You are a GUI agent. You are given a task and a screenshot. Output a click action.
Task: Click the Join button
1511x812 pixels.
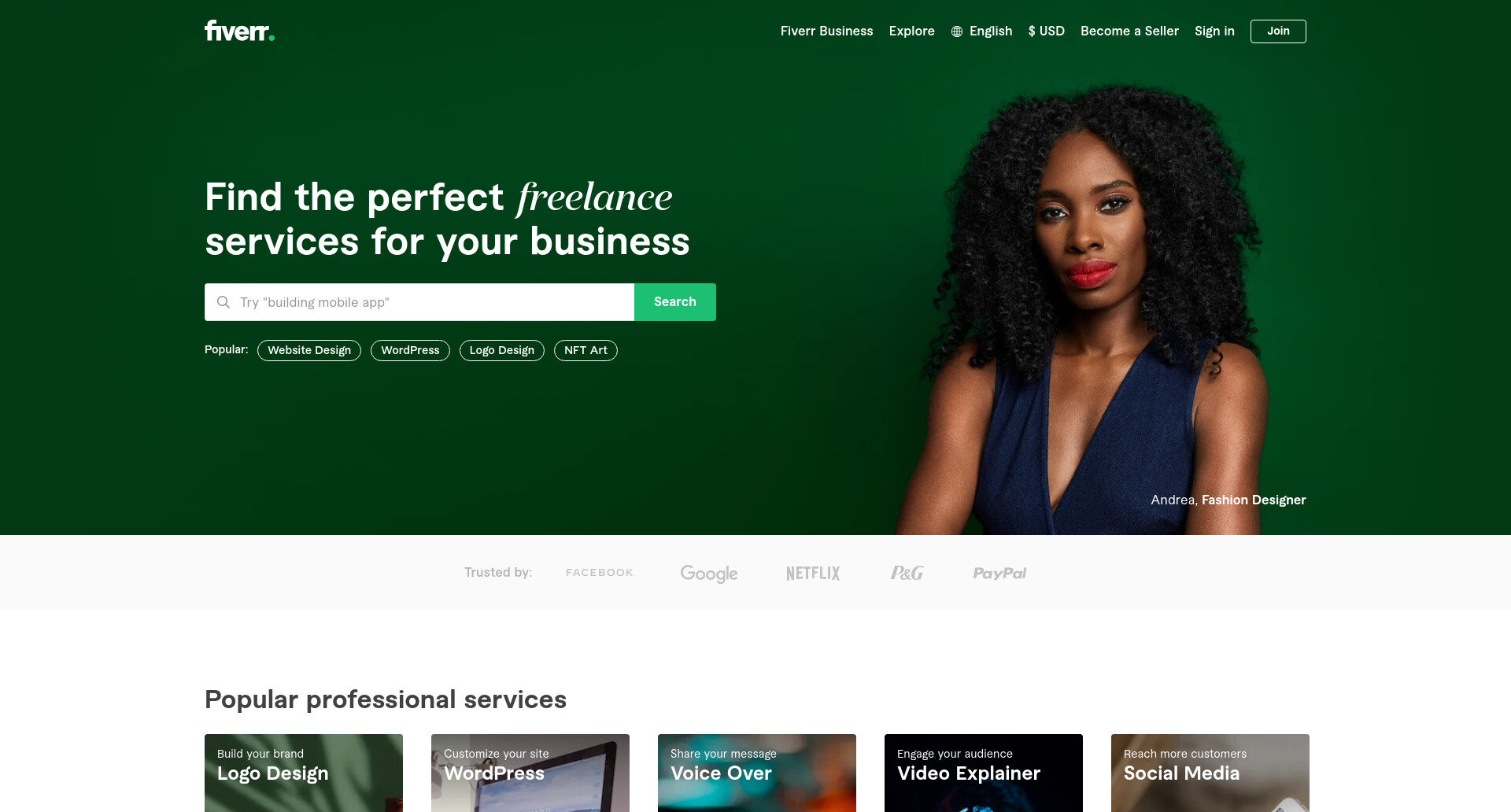click(x=1278, y=31)
